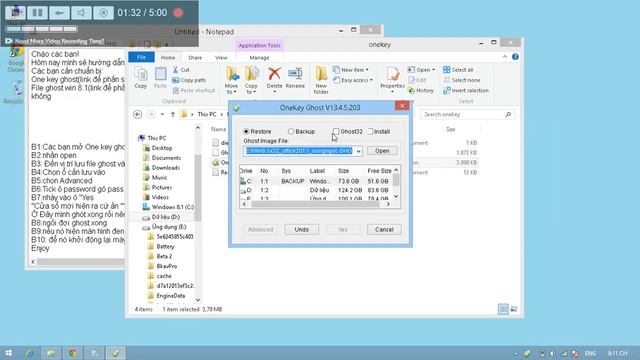Expand the Open dropdown in ribbon
640x360 pixels.
tap(433, 70)
